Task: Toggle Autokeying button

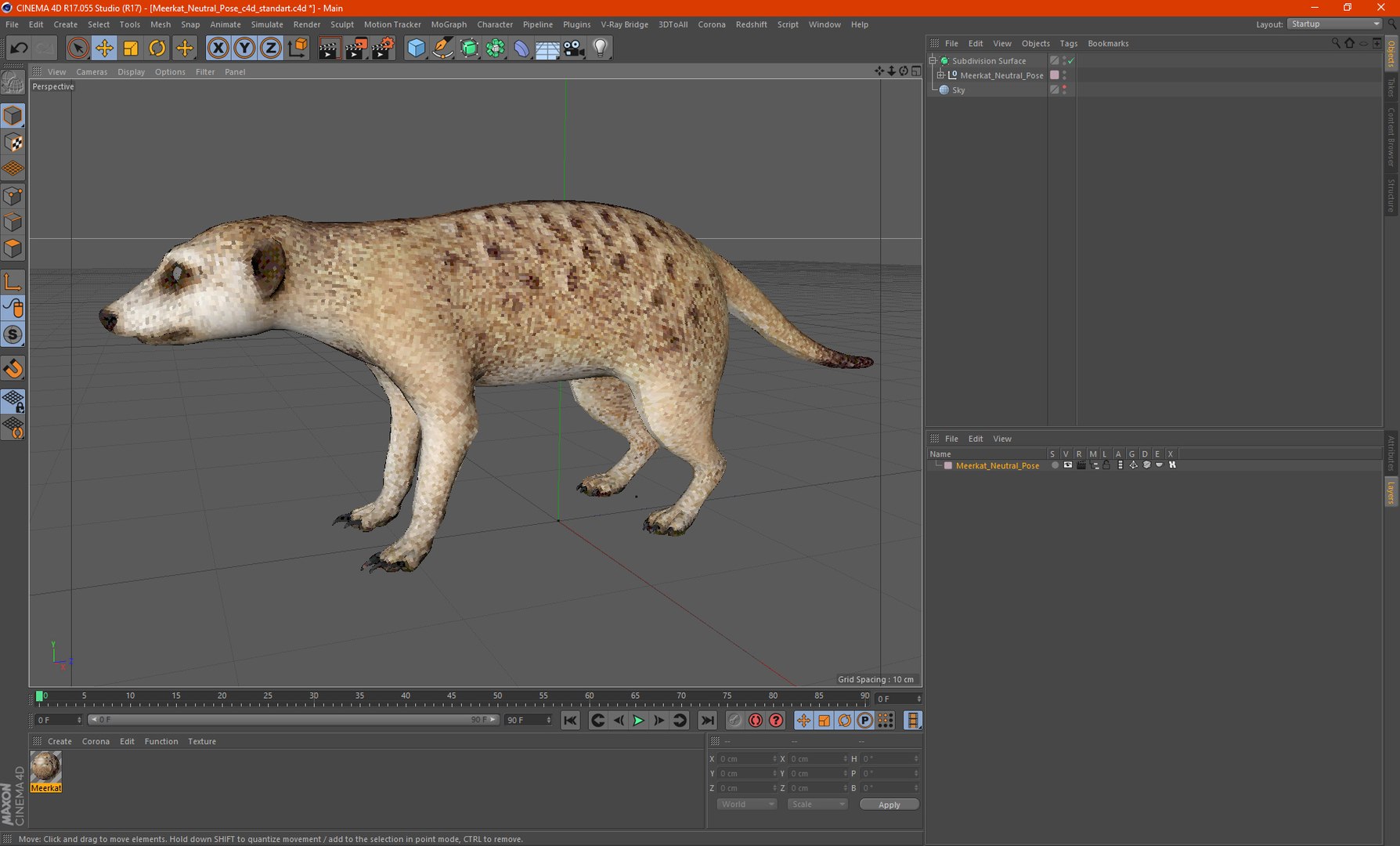Action: click(756, 721)
